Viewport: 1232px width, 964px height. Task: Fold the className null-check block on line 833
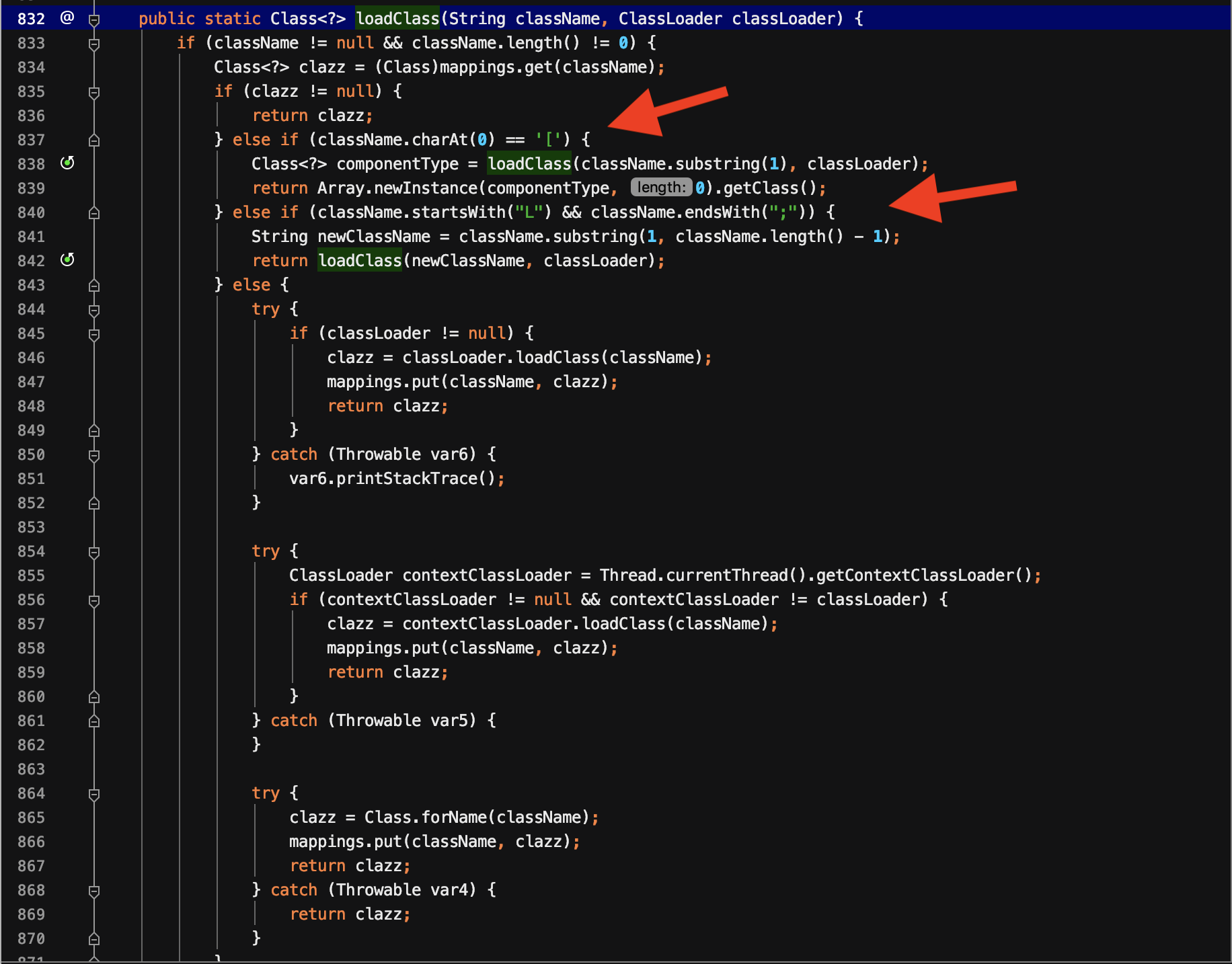(94, 44)
